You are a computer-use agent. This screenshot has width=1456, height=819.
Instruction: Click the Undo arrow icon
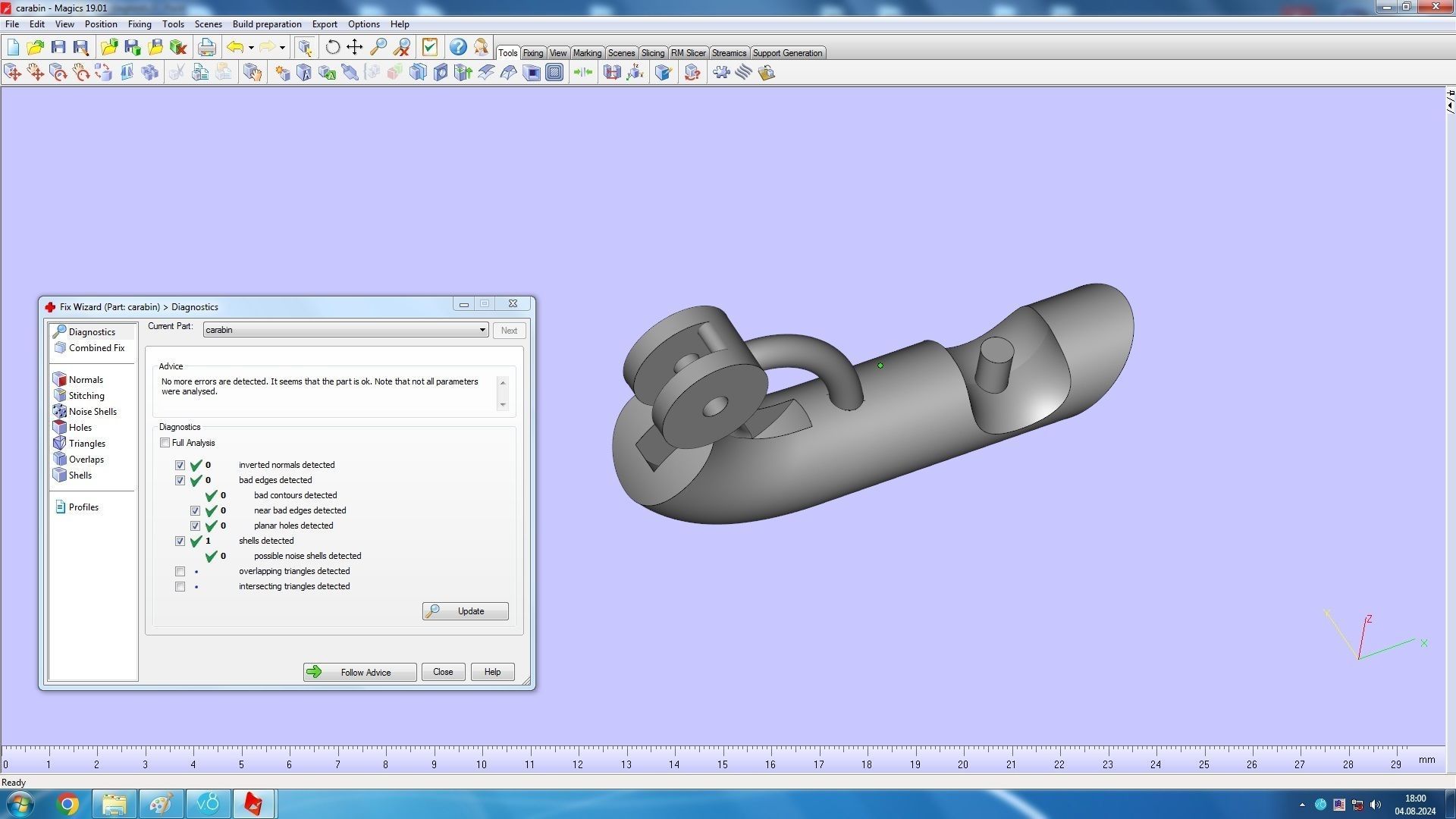(235, 47)
